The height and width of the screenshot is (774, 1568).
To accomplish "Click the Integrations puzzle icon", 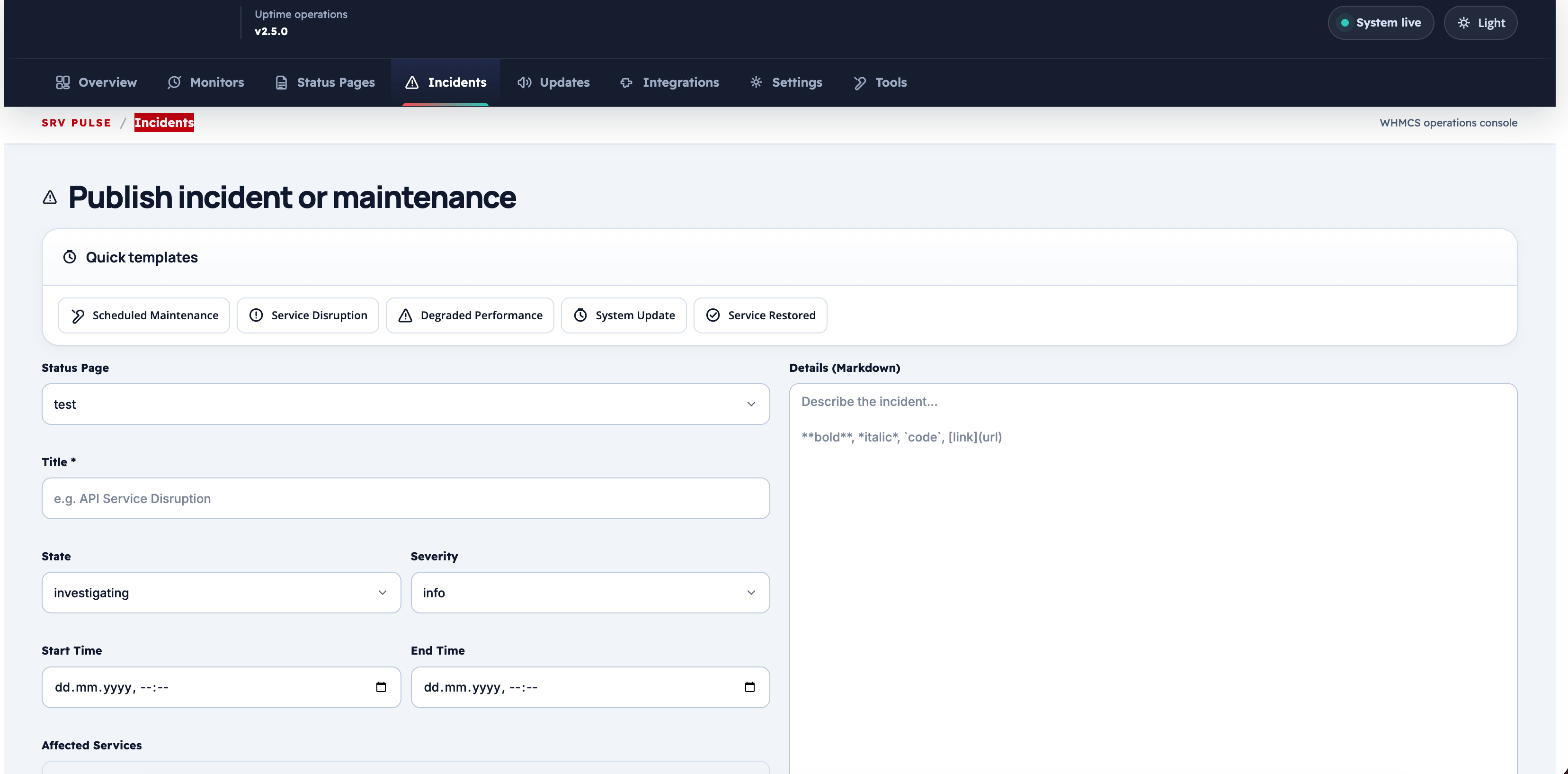I will coord(627,82).
